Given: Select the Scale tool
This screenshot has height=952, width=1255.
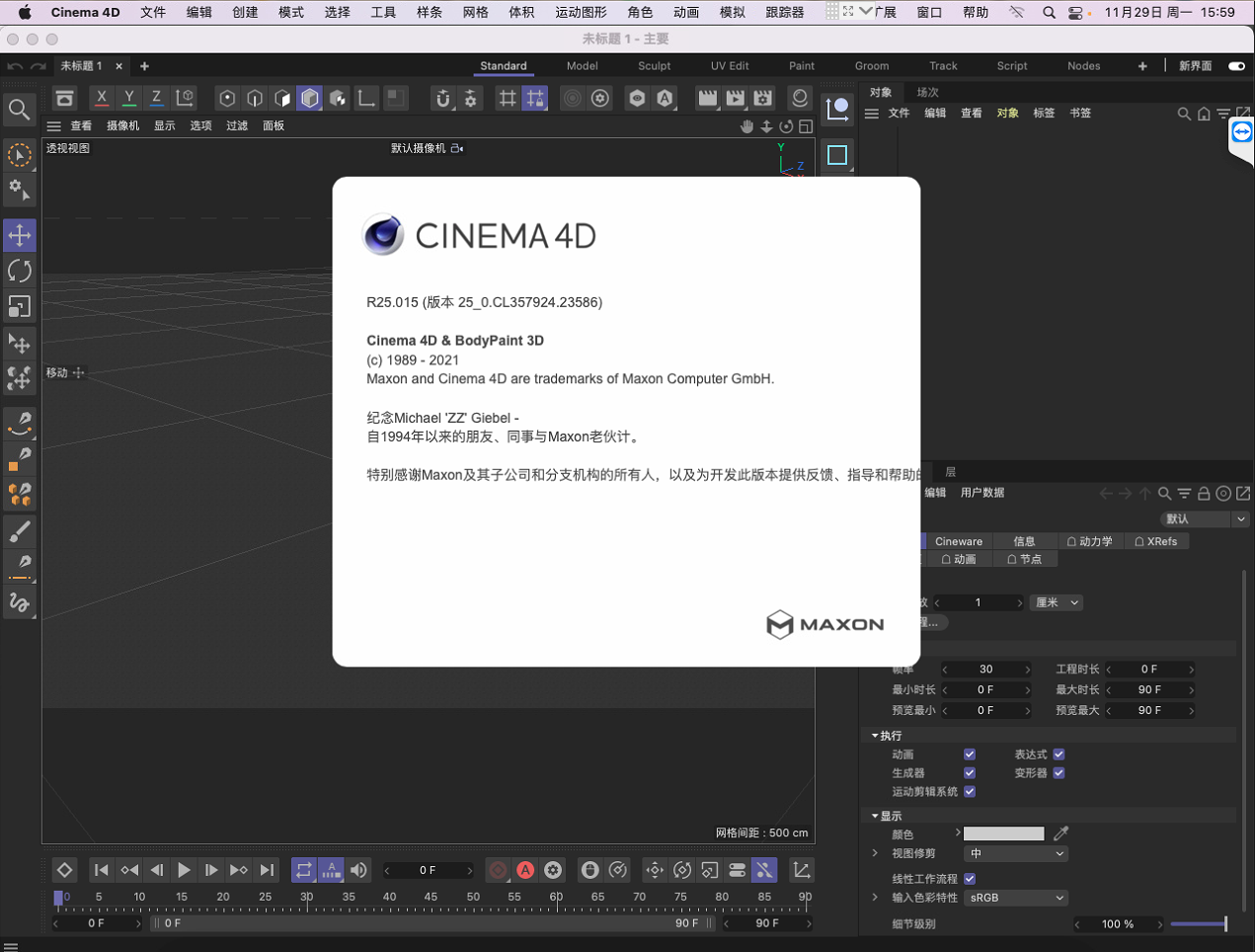Looking at the screenshot, I should tap(20, 306).
